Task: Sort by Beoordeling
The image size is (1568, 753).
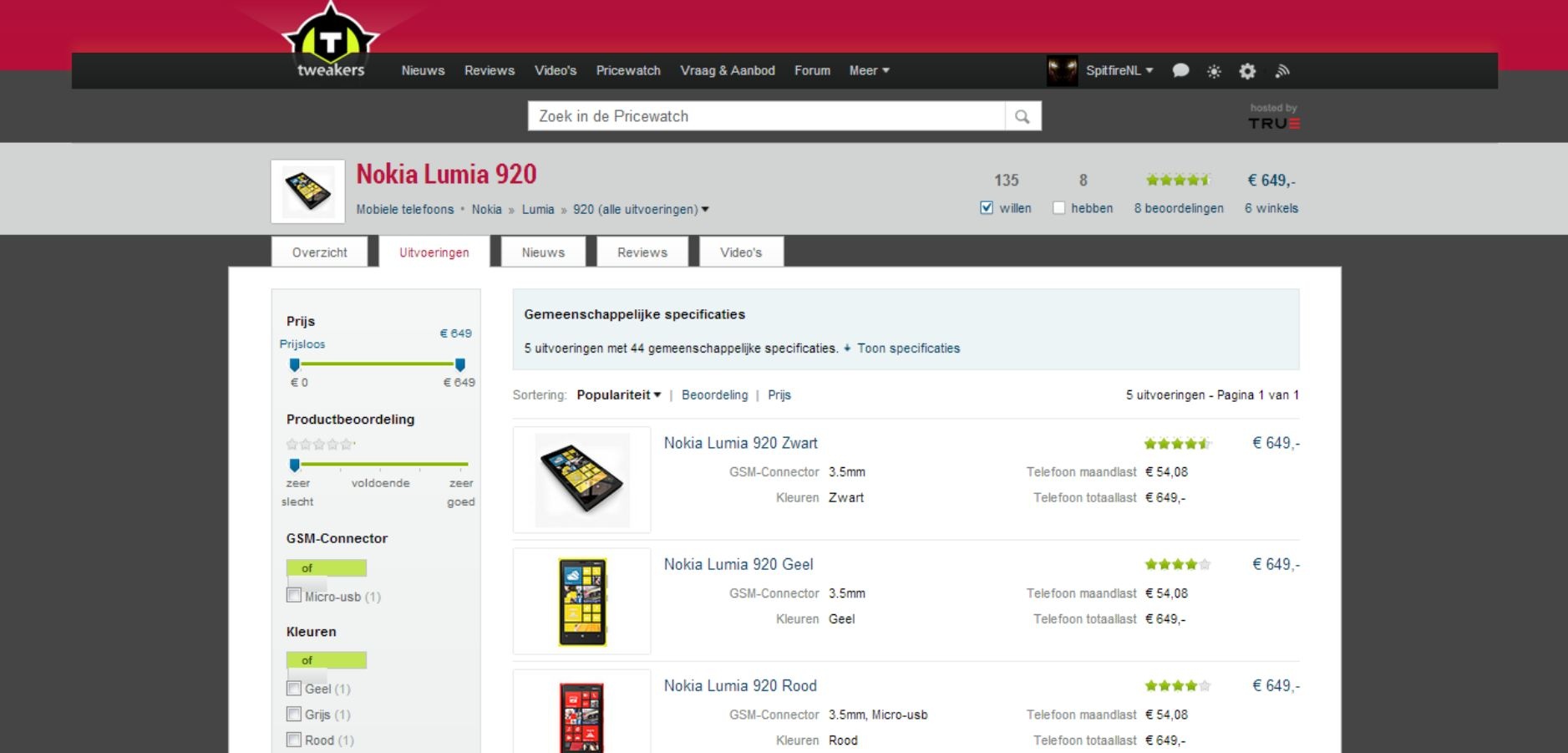Action: [715, 395]
